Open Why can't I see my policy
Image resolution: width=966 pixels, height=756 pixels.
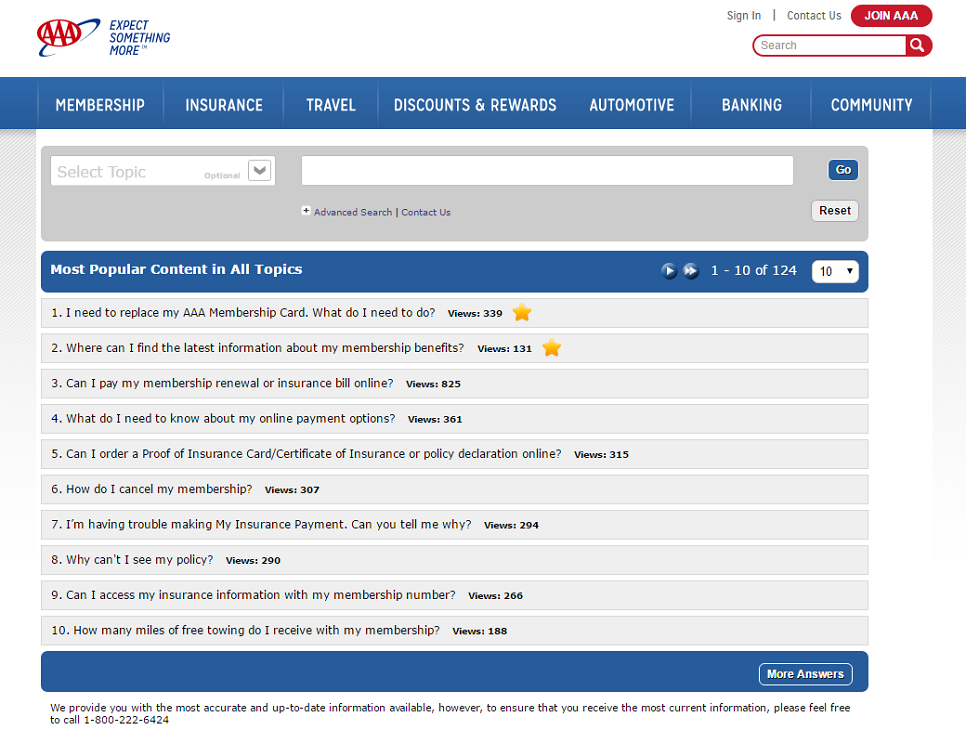pyautogui.click(x=140, y=559)
